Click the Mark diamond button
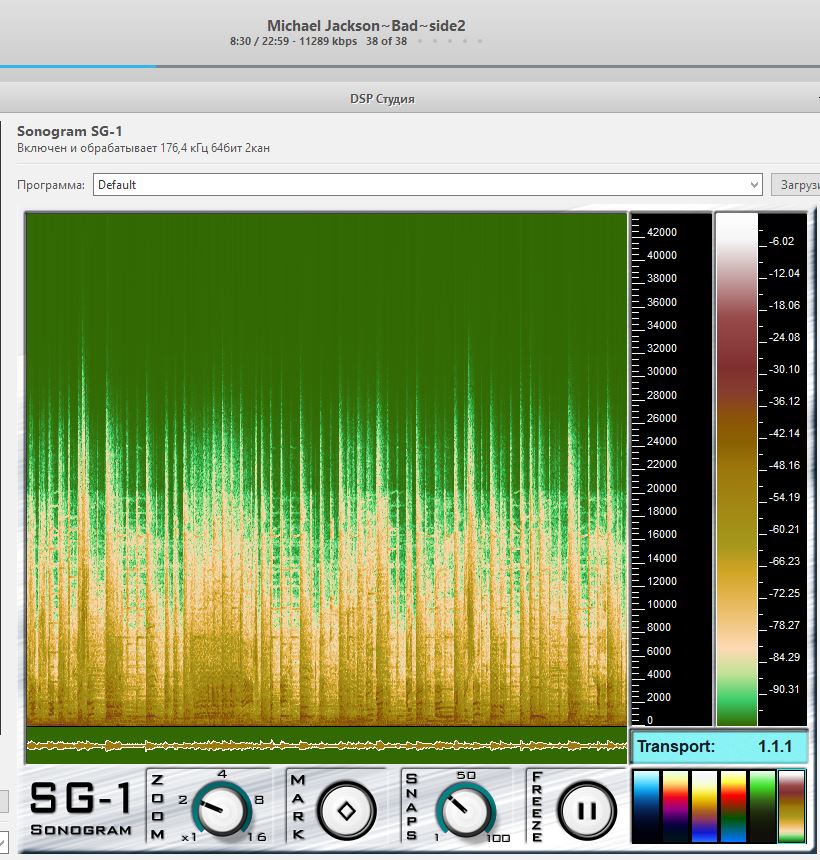The height and width of the screenshot is (860, 820). pos(344,808)
